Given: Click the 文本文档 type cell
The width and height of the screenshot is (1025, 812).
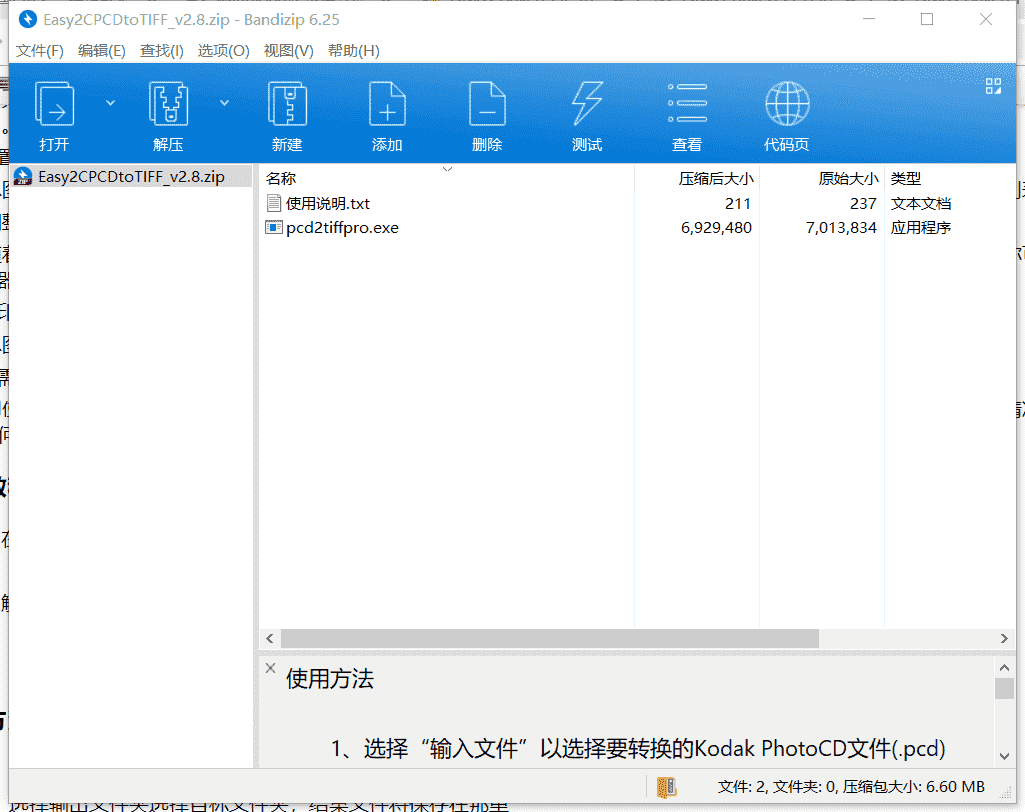Looking at the screenshot, I should point(921,204).
